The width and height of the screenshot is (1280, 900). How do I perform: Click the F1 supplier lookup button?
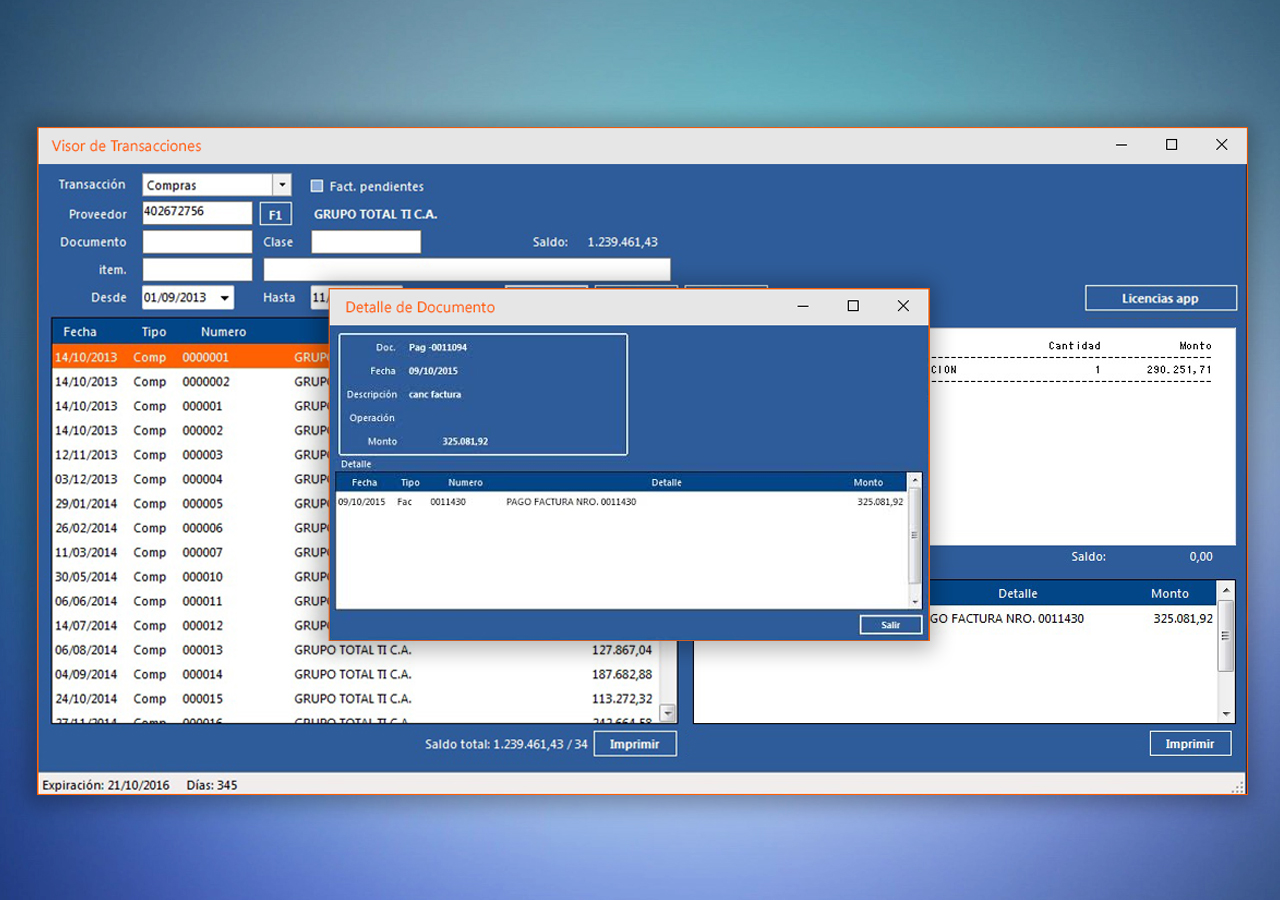(275, 214)
